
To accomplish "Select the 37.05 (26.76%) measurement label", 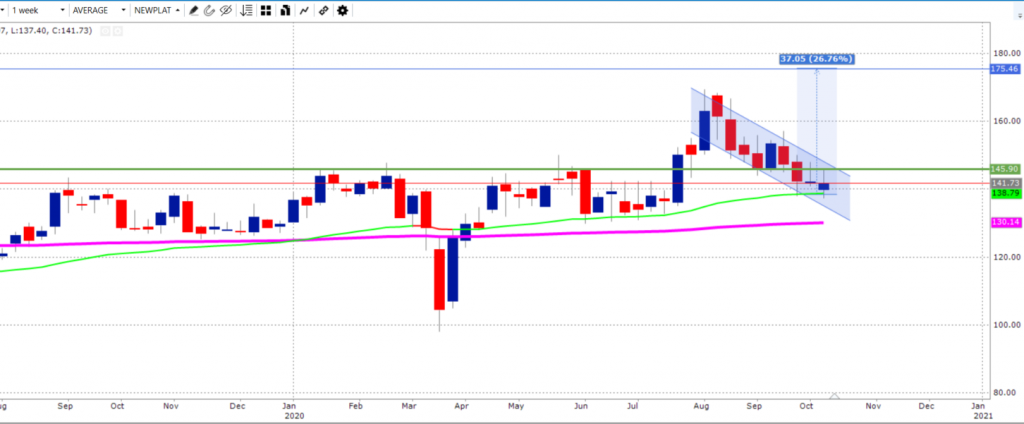I will [817, 59].
